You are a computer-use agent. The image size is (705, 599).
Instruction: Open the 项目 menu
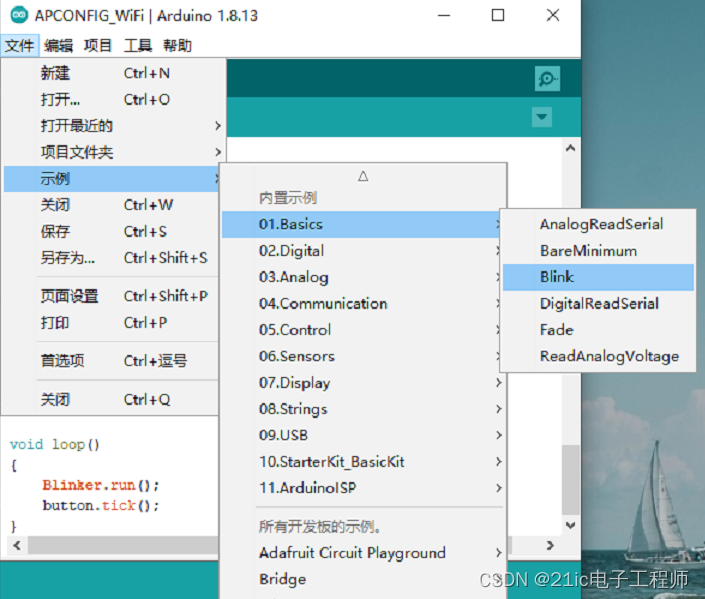(x=98, y=45)
